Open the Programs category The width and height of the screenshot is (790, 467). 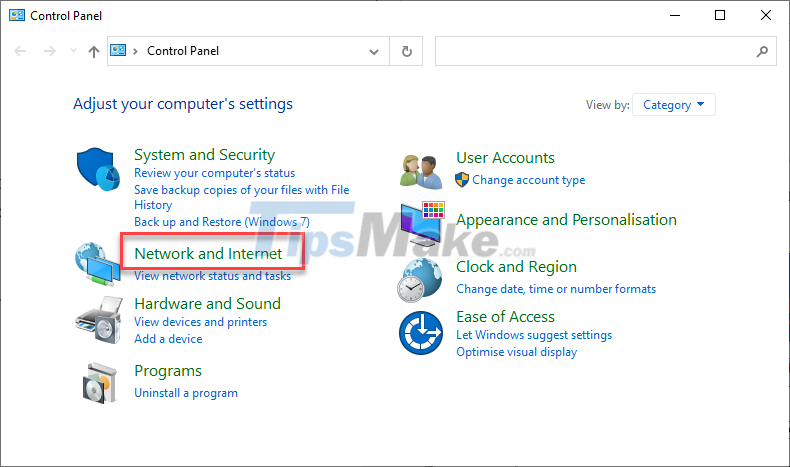coord(168,371)
